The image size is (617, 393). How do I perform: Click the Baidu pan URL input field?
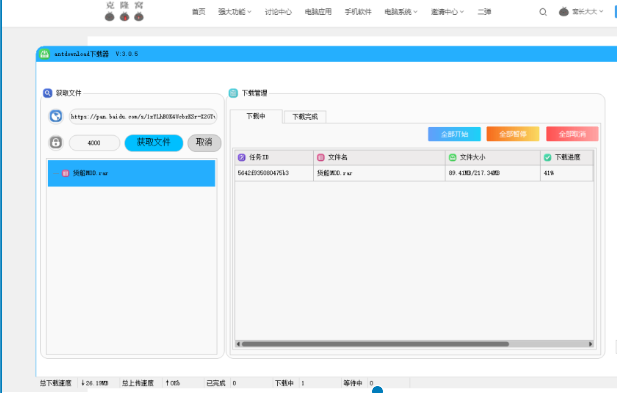143,116
